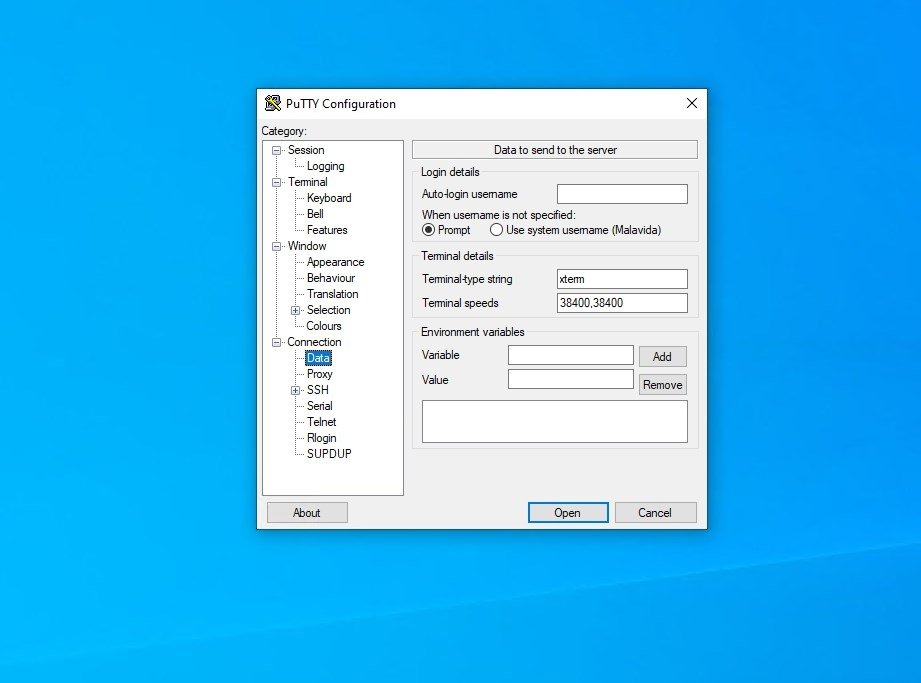Open the SSH category
This screenshot has width=921, height=683.
318,390
